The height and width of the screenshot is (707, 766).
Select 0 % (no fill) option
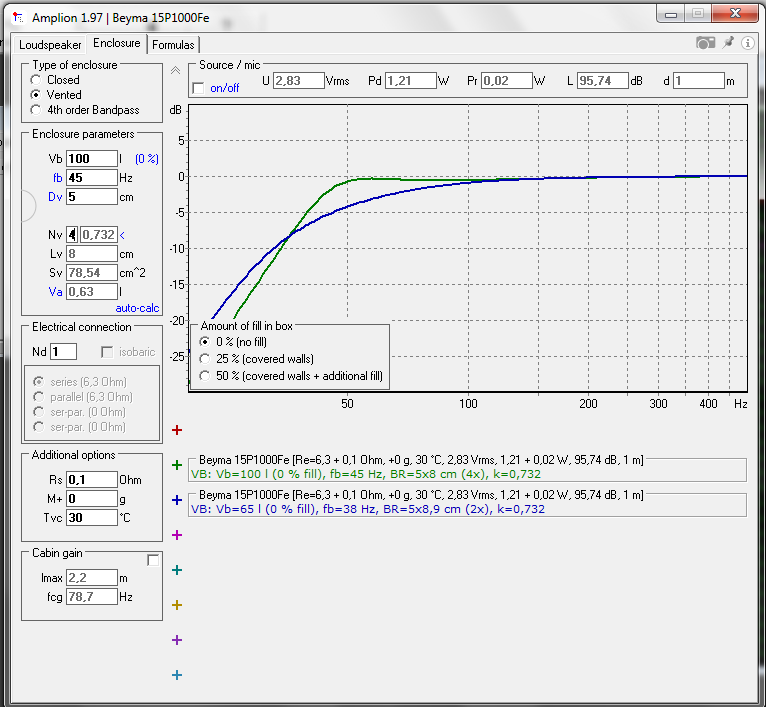point(205,342)
